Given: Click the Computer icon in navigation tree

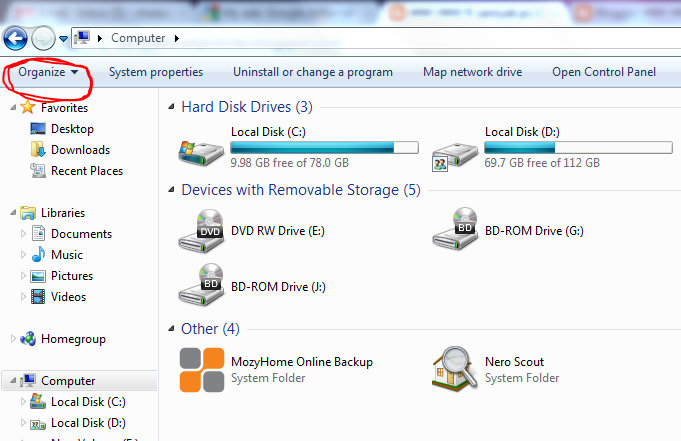Looking at the screenshot, I should [x=28, y=380].
